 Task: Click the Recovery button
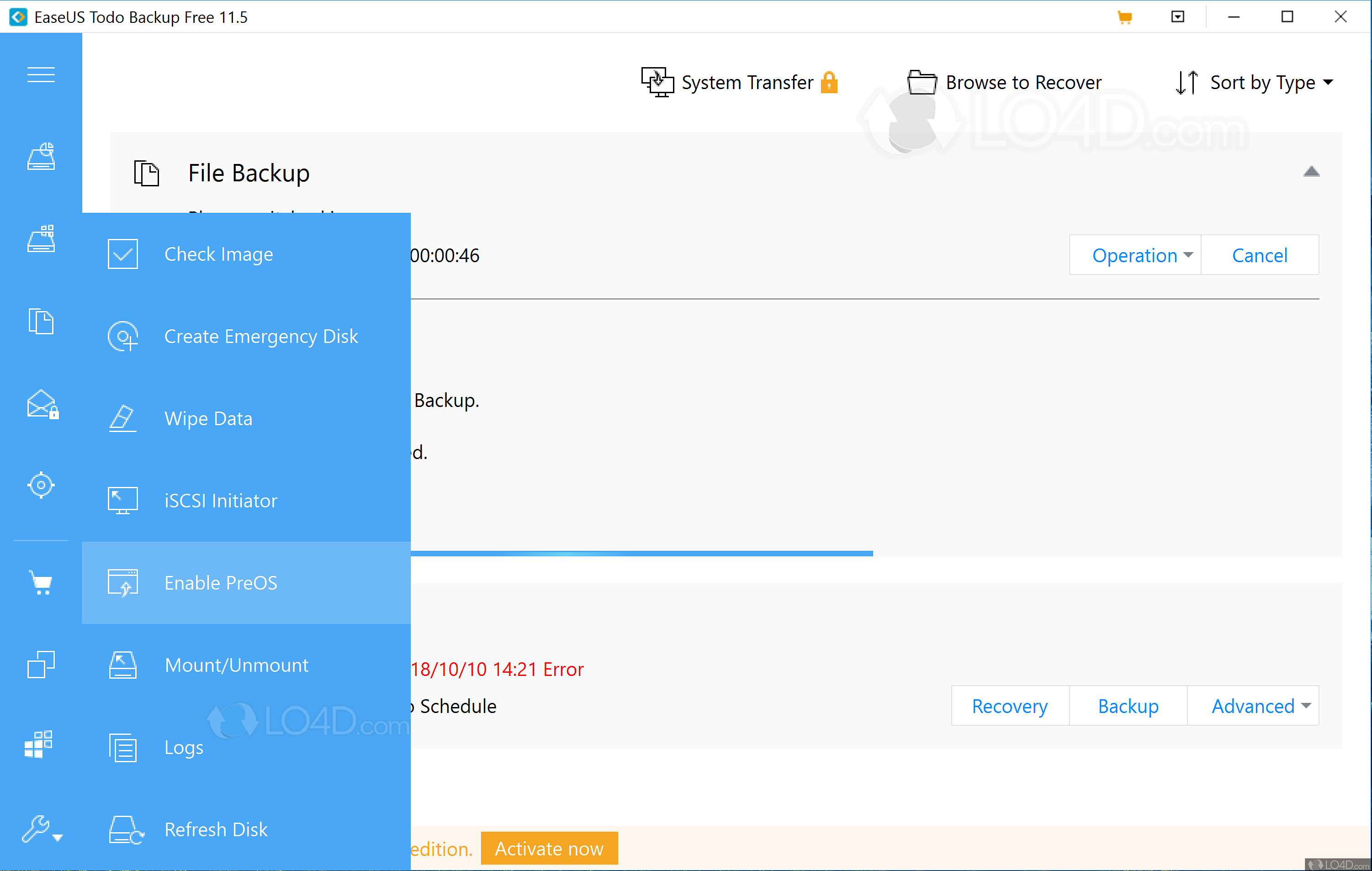[x=1010, y=706]
